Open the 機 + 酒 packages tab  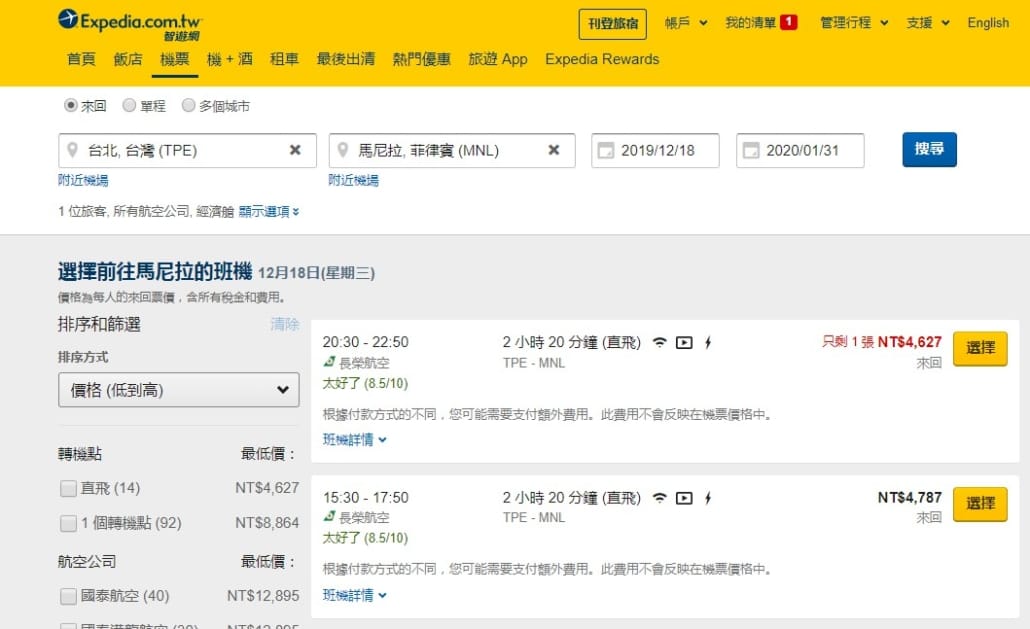tap(230, 59)
